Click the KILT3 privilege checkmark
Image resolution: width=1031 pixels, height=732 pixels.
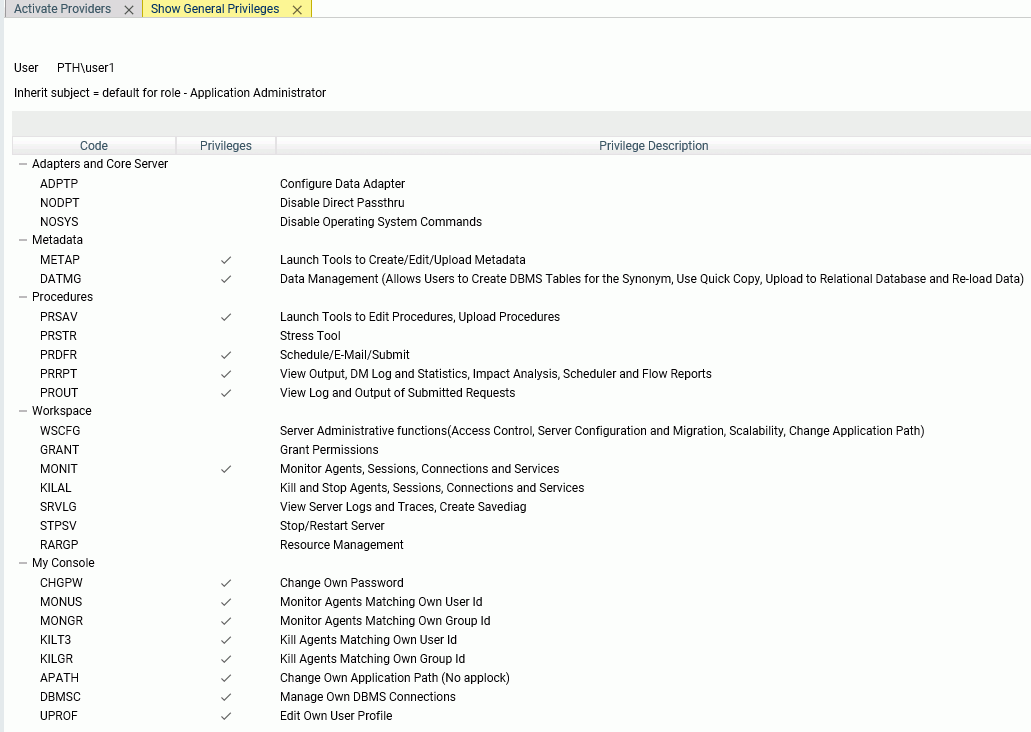pos(226,641)
